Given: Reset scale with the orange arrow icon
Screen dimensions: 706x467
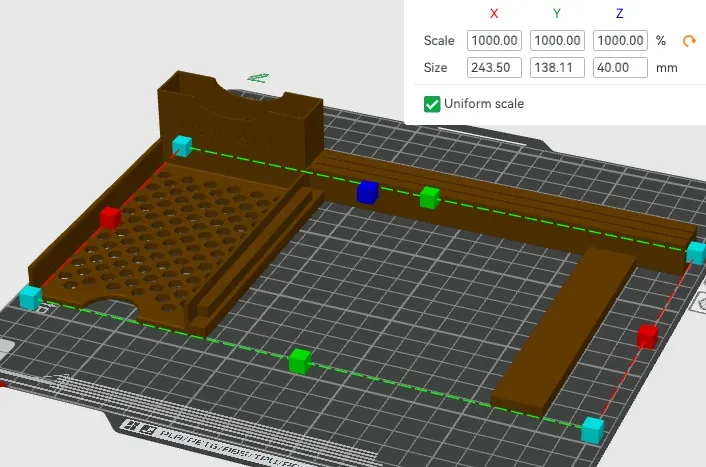Looking at the screenshot, I should 689,41.
